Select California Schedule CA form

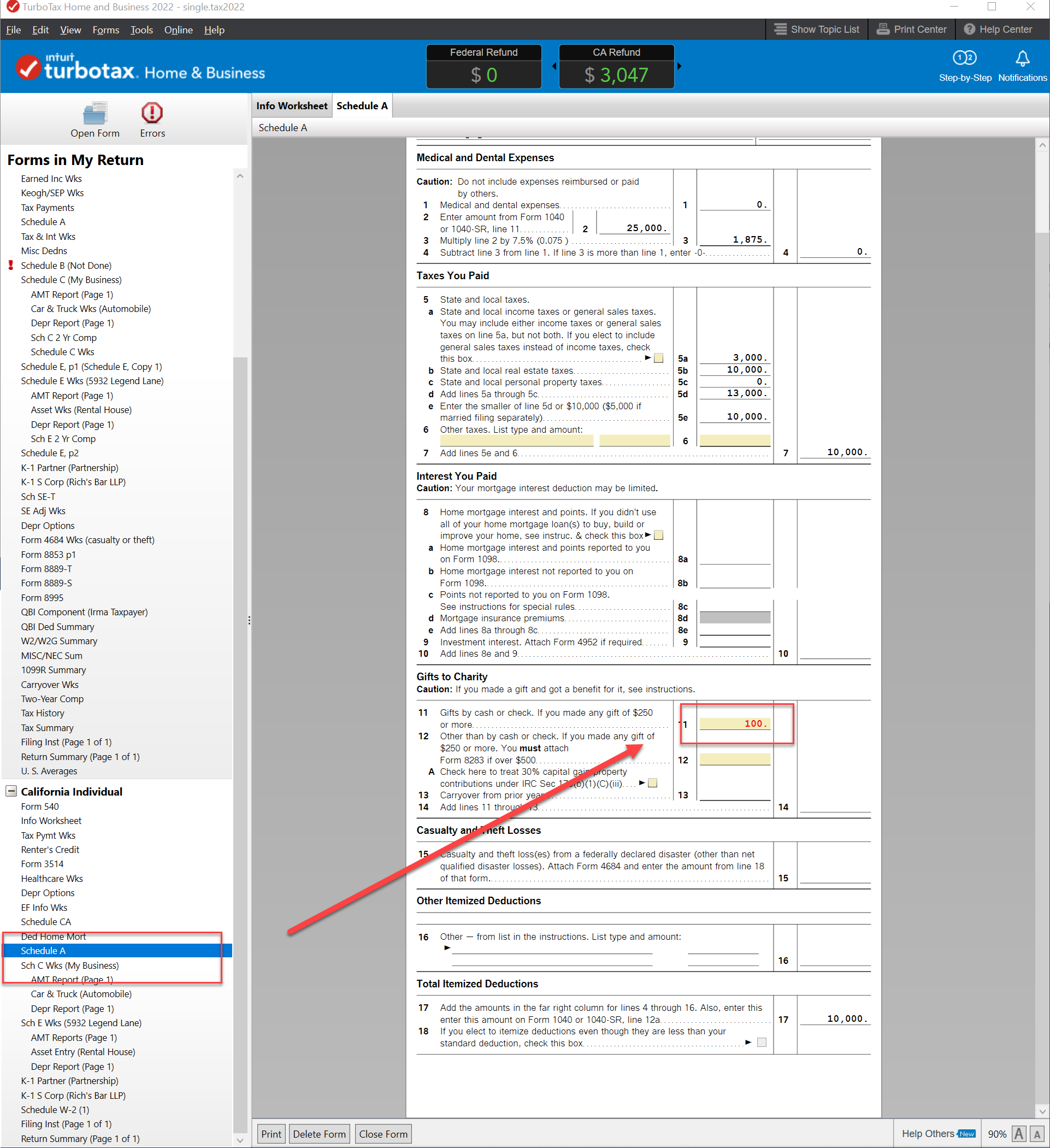[46, 921]
